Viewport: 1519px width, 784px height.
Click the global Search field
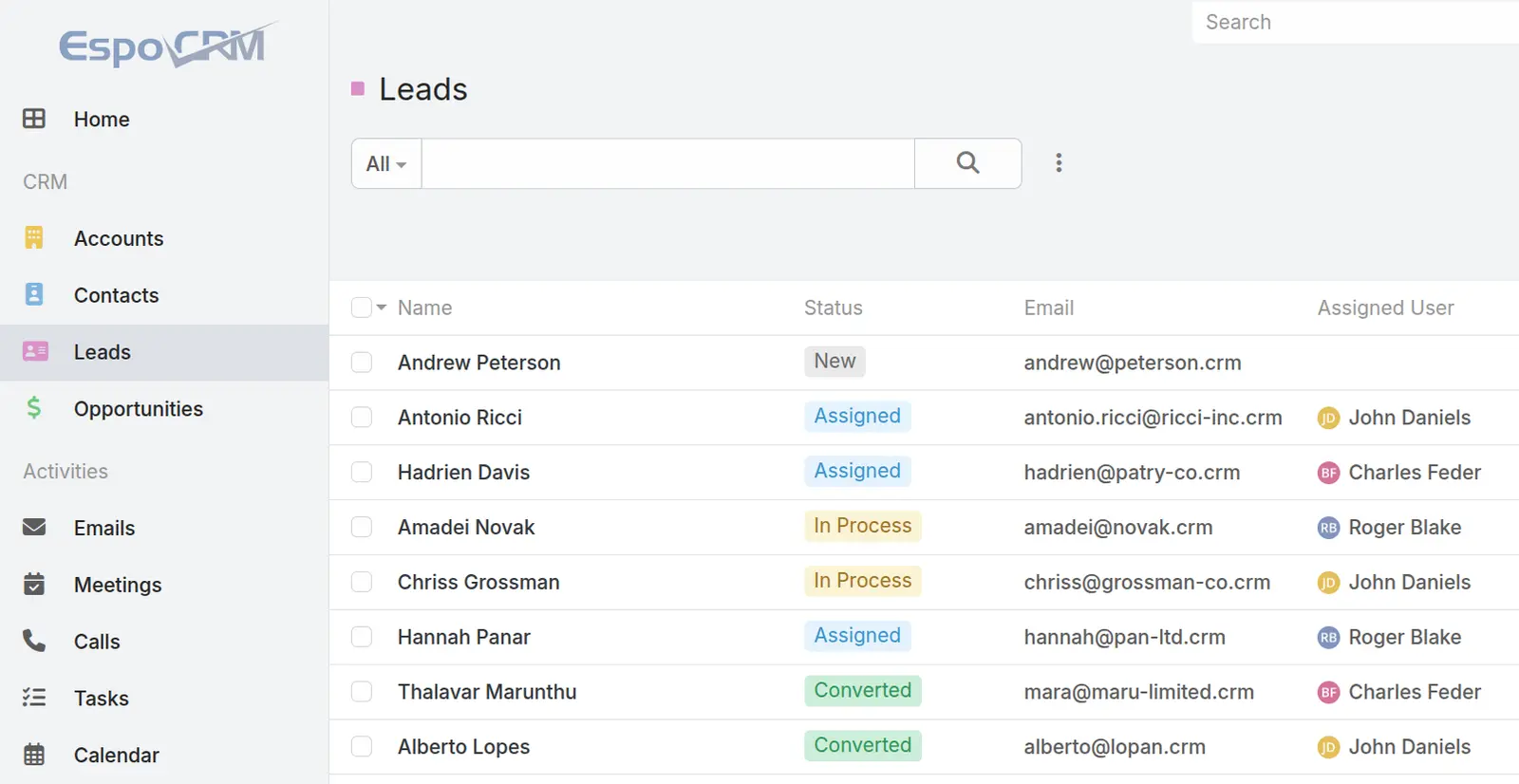tap(1356, 22)
